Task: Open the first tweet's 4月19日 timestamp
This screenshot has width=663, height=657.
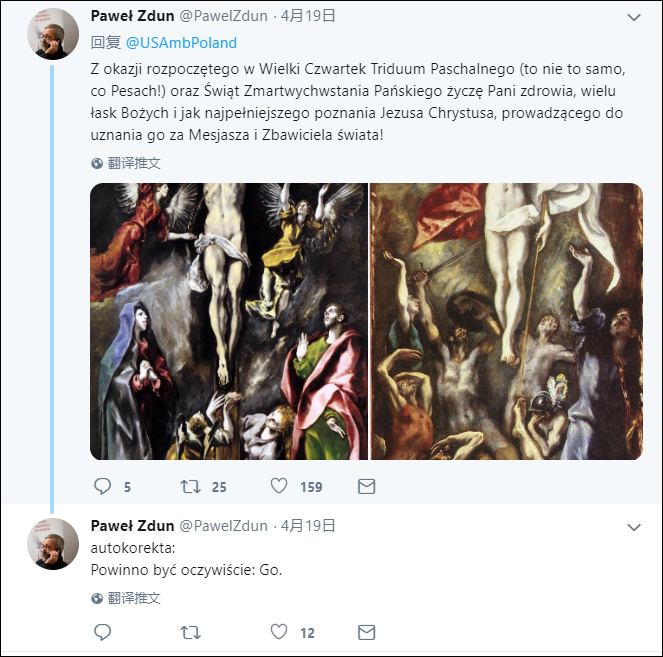Action: [x=308, y=16]
